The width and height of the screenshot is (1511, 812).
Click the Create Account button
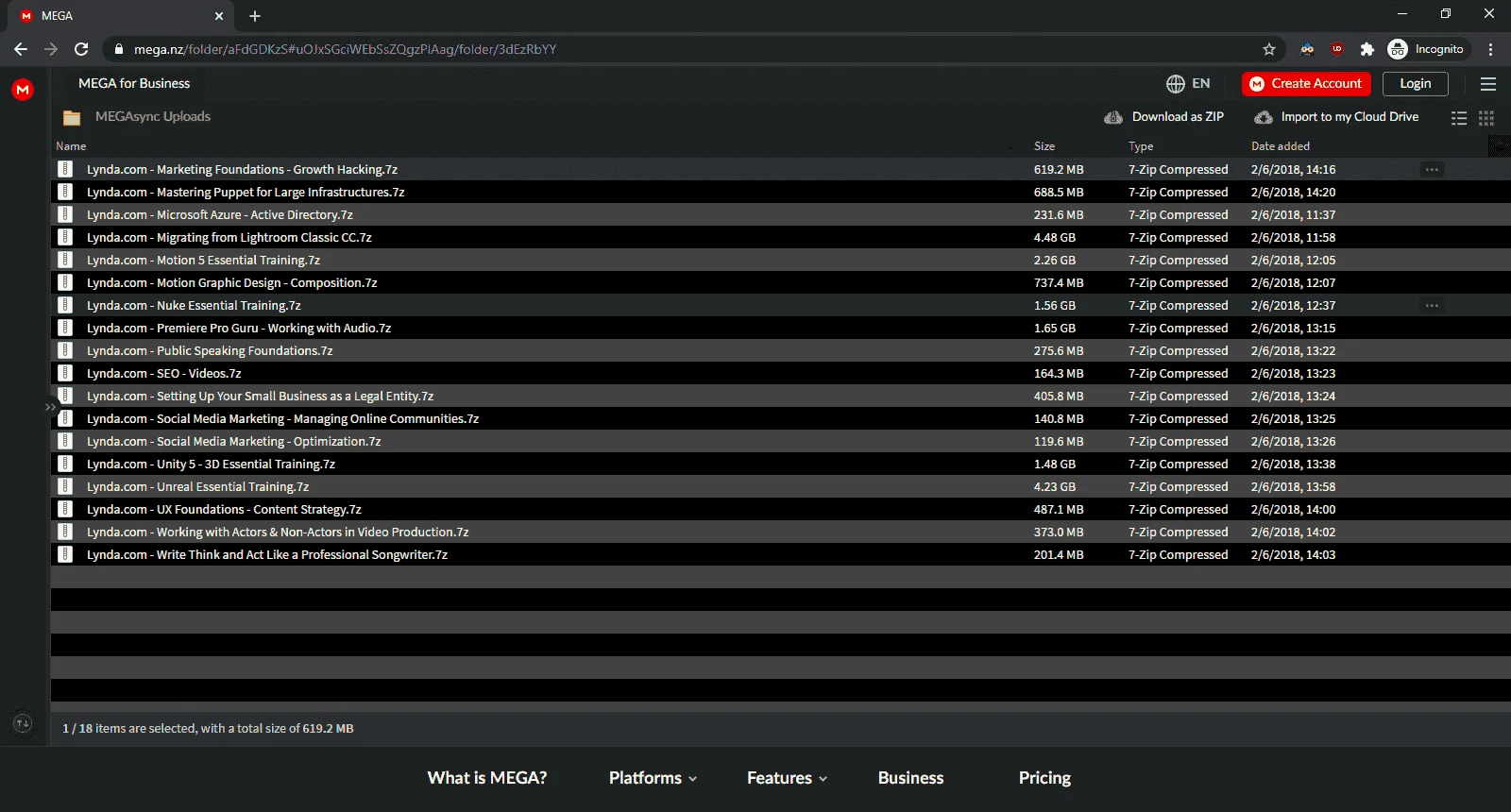(1306, 84)
